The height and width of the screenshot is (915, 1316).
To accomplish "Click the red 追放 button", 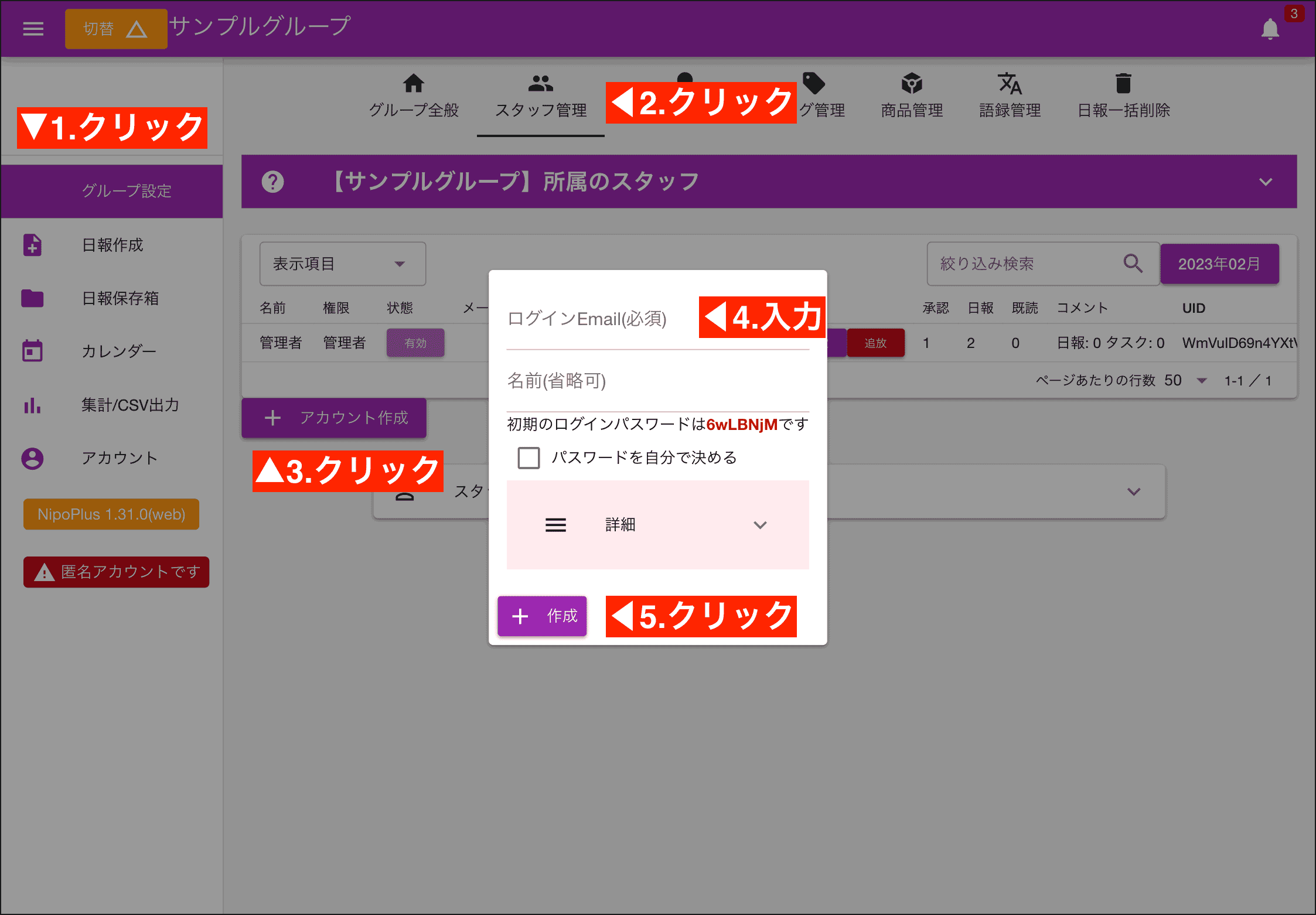I will pyautogui.click(x=875, y=343).
